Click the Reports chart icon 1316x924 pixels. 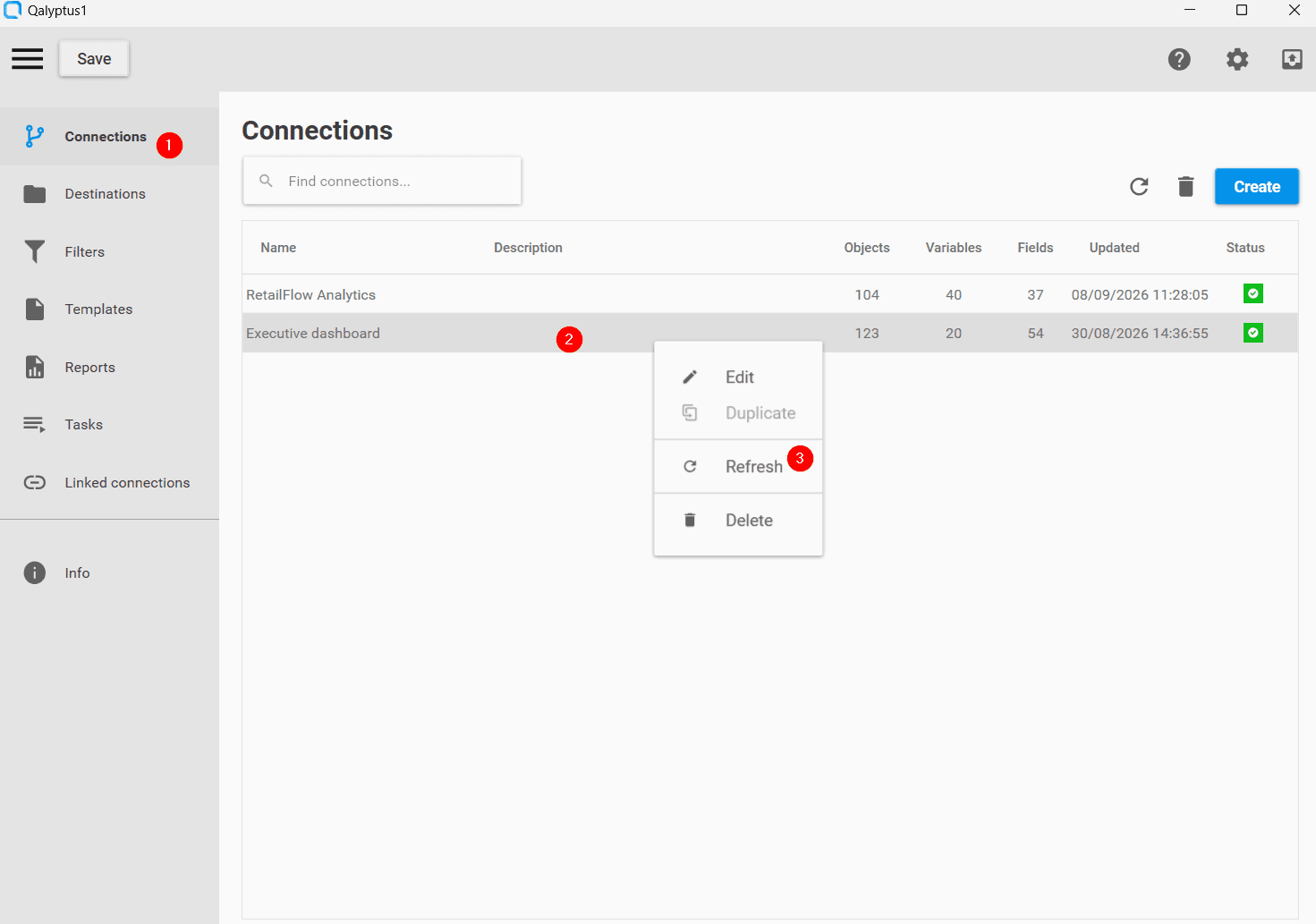coord(35,367)
